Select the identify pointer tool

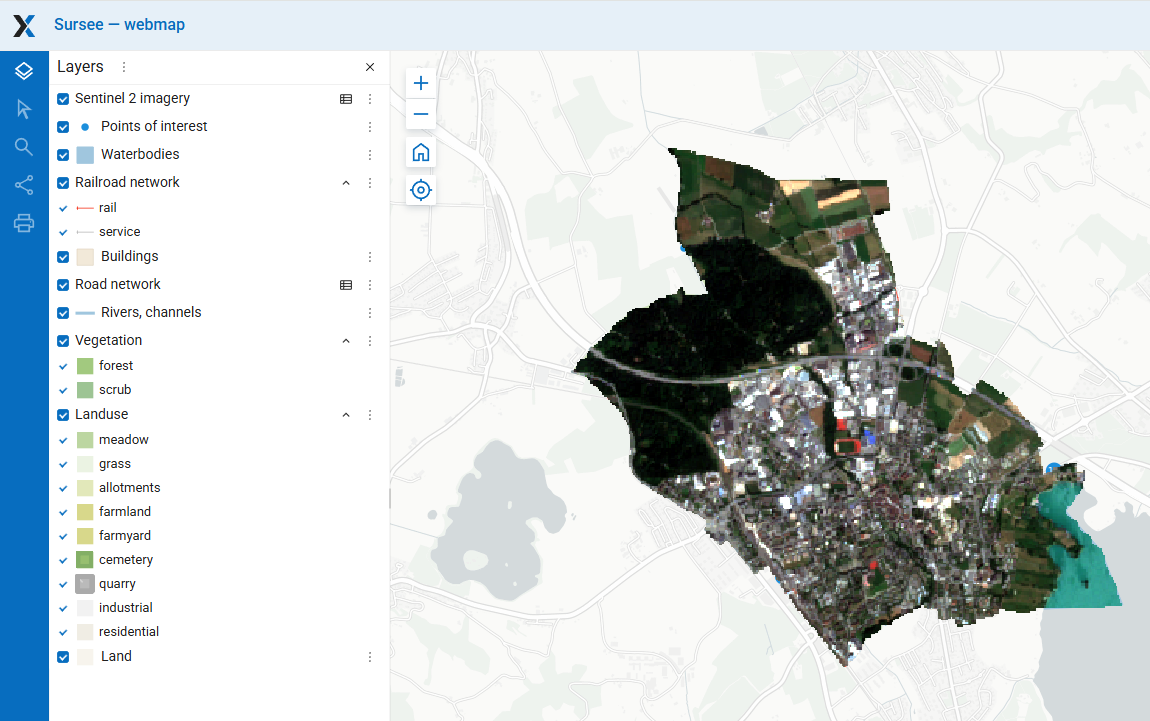pos(24,109)
